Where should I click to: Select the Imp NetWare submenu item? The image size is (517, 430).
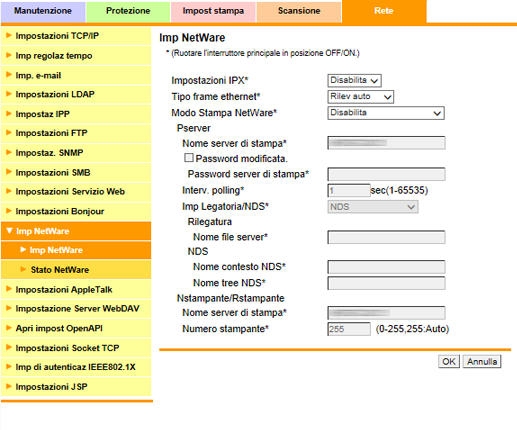point(76,250)
